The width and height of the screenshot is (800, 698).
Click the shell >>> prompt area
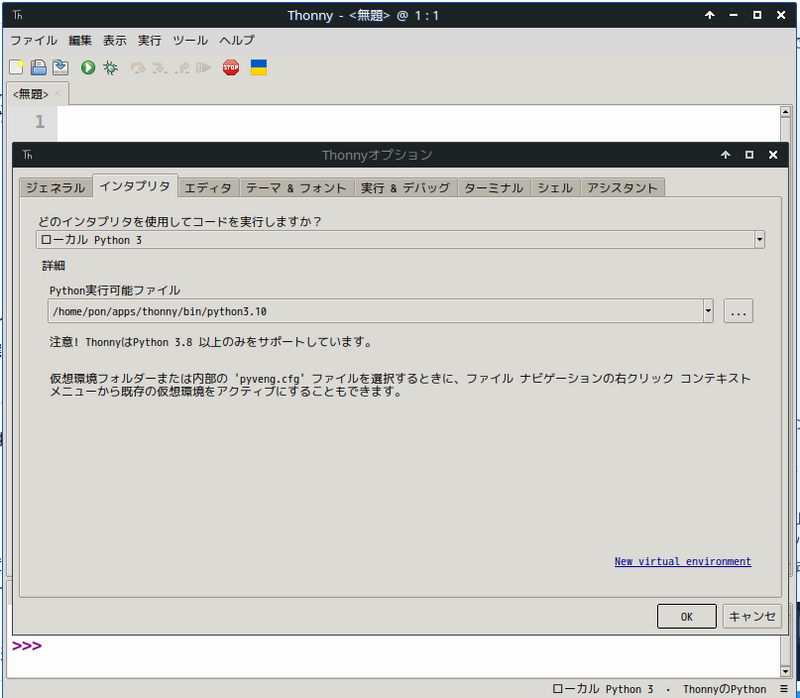click(27, 646)
